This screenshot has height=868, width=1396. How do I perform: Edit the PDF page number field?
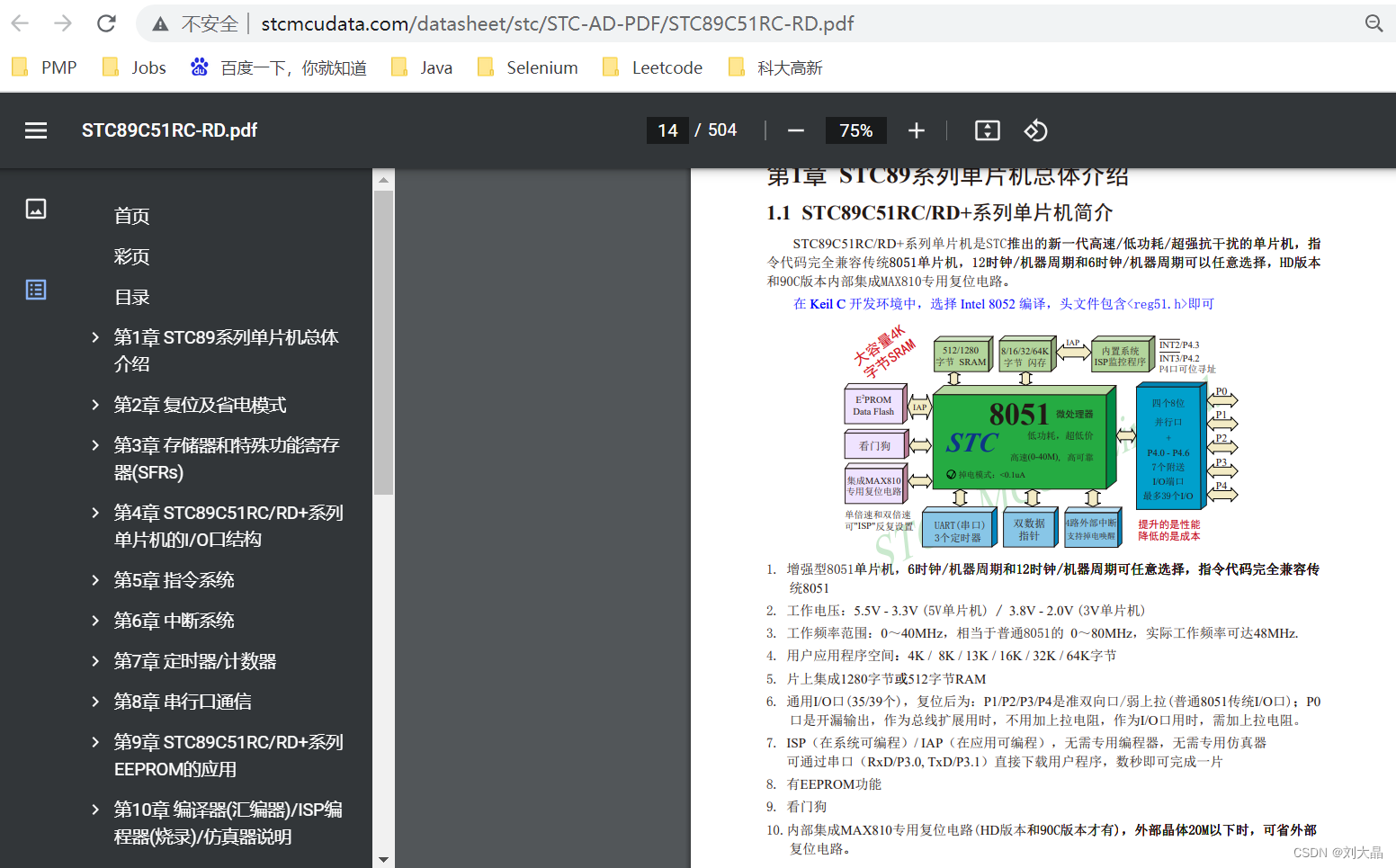pos(667,130)
